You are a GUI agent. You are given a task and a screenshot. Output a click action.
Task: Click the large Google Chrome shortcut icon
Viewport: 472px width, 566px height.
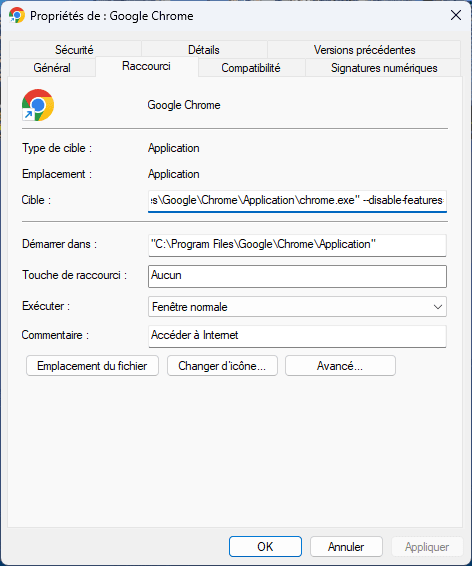pyautogui.click(x=38, y=105)
